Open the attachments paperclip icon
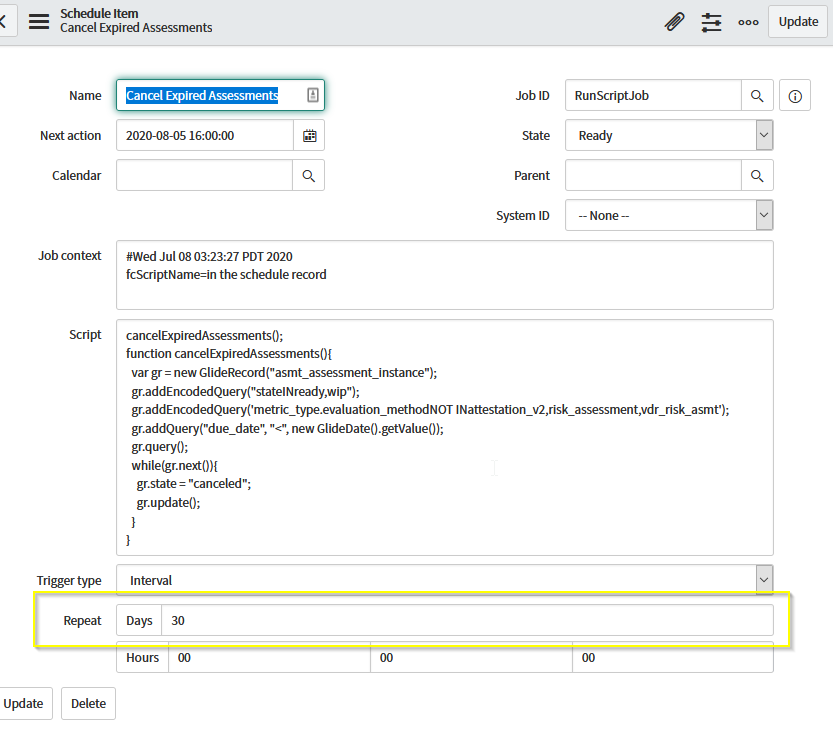This screenshot has height=731, width=833. pos(674,21)
